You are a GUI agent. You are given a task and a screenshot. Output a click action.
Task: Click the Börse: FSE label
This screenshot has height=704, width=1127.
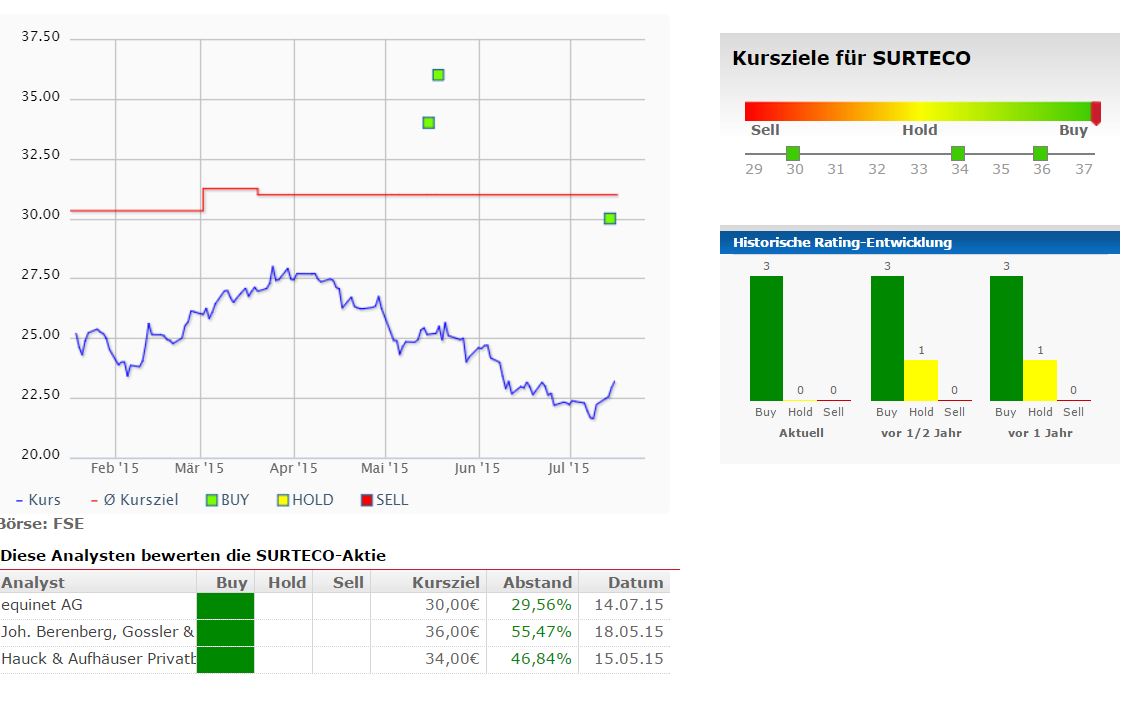pyautogui.click(x=41, y=523)
